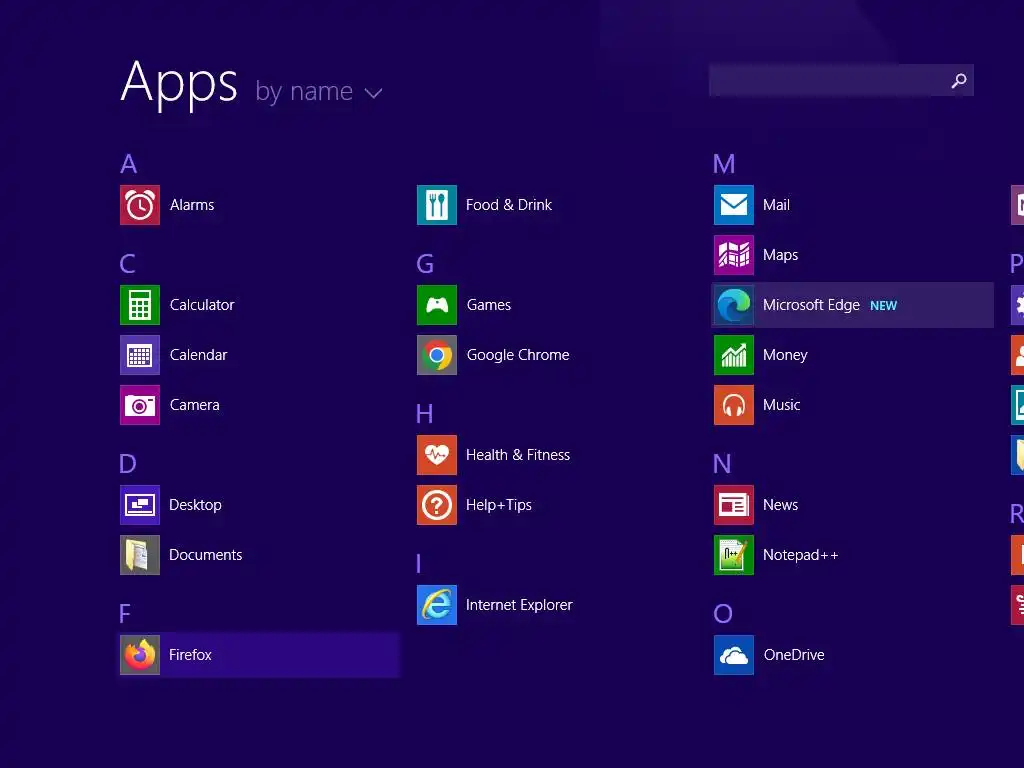Image resolution: width=1024 pixels, height=768 pixels.
Task: Click the "Firefox" text label
Action: point(190,655)
